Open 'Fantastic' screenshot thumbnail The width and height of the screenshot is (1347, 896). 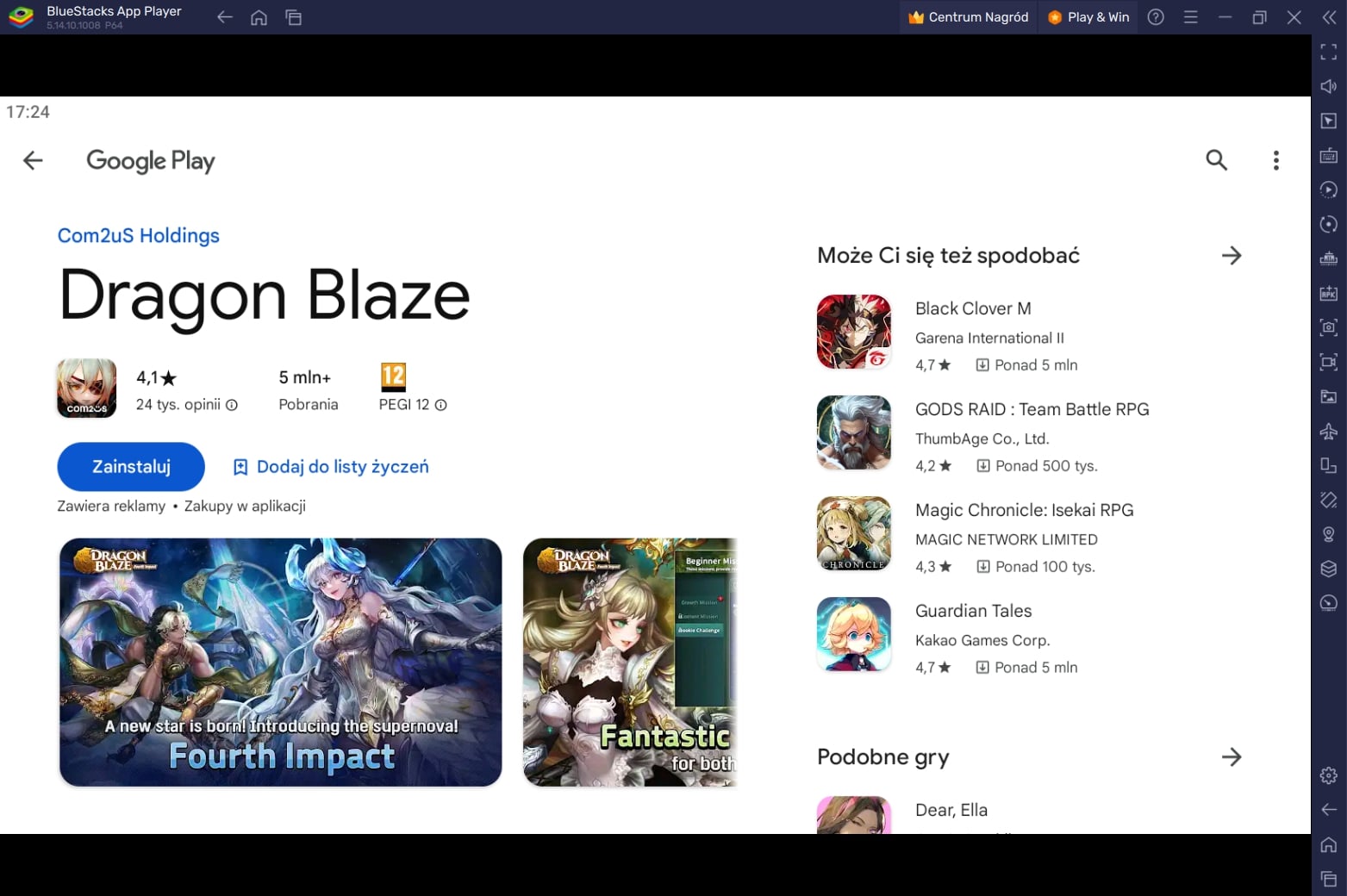pyautogui.click(x=630, y=663)
